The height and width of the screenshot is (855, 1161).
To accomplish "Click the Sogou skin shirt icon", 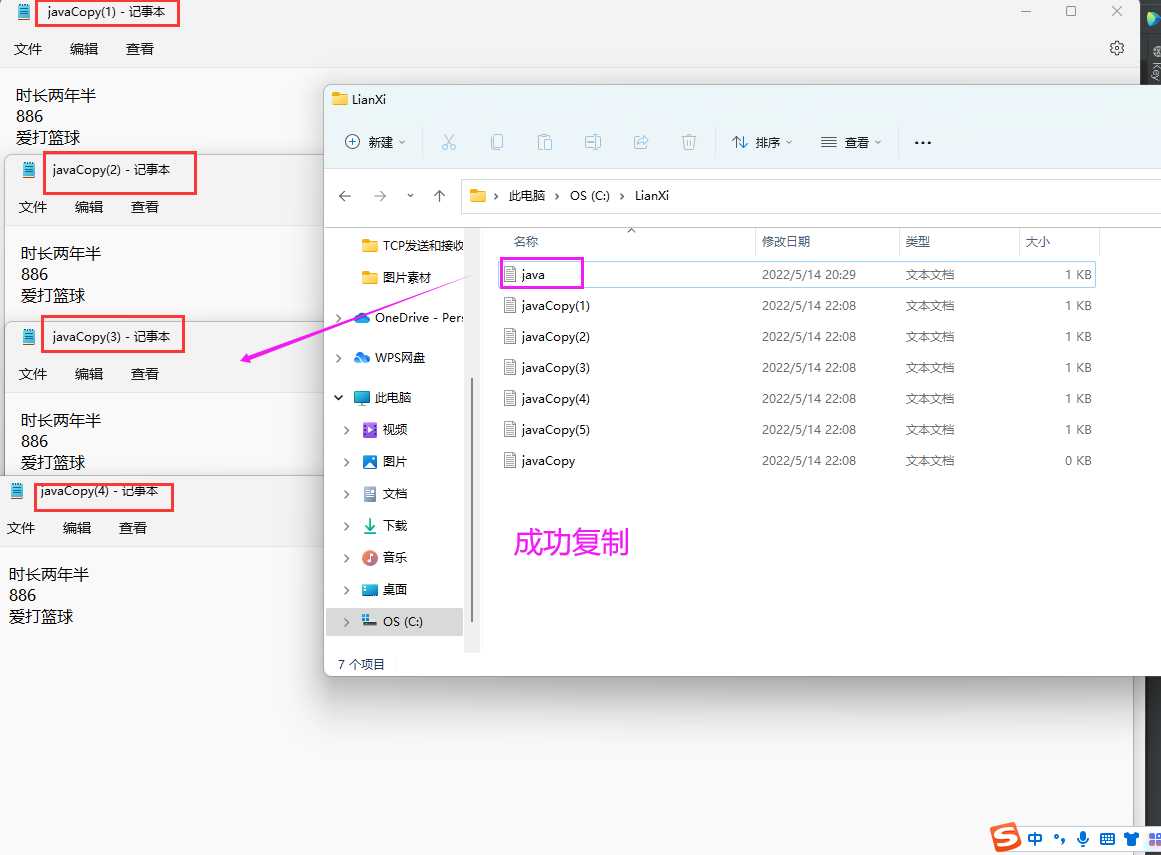I will (x=1131, y=839).
